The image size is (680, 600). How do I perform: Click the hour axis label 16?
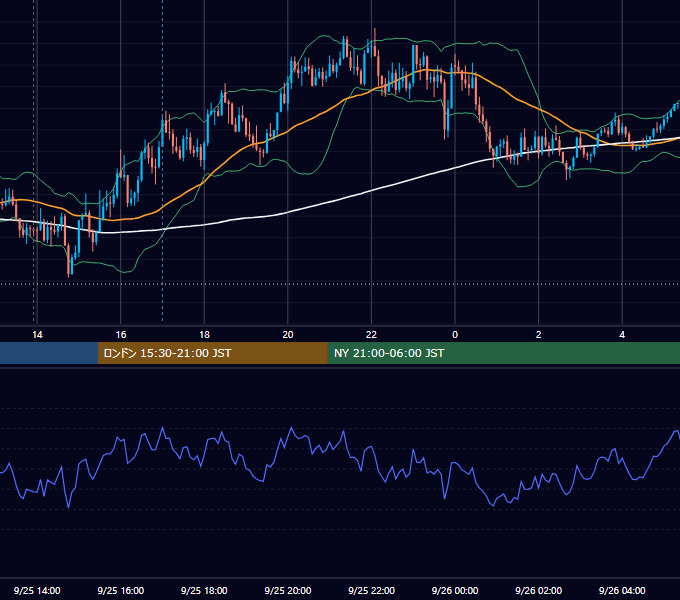(121, 335)
